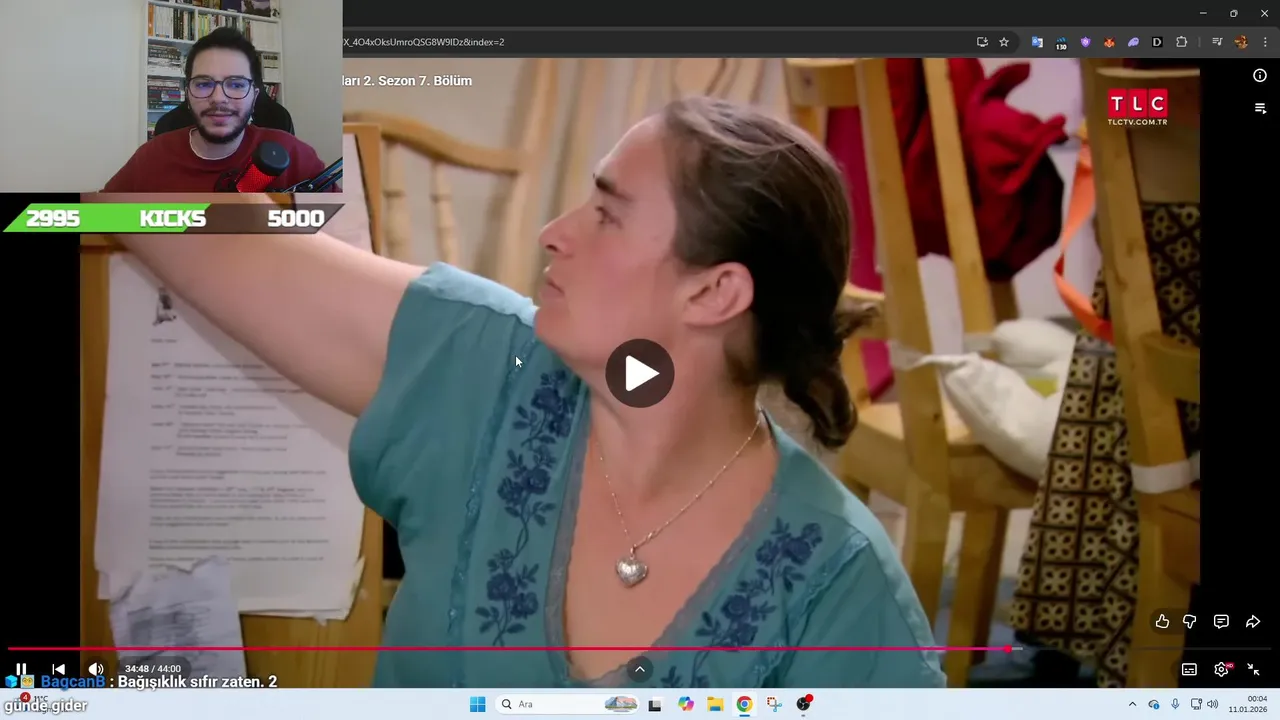Show hidden system tray icons

[x=1132, y=704]
